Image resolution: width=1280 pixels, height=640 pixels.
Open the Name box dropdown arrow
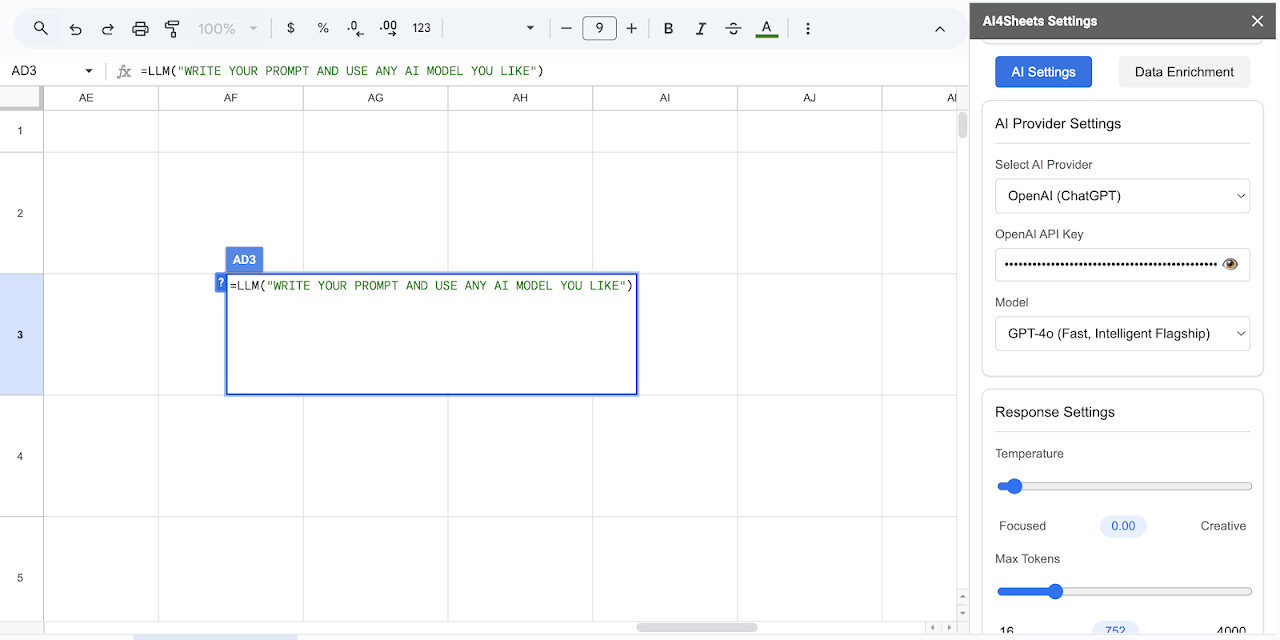point(89,71)
